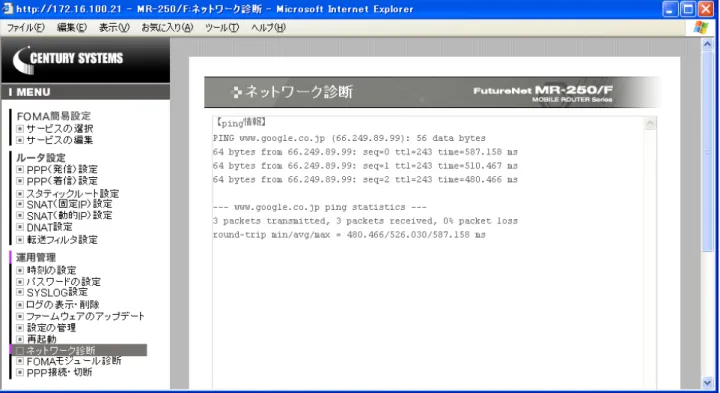
Task: Click bullet icon beside 再起動
Action: point(20,339)
